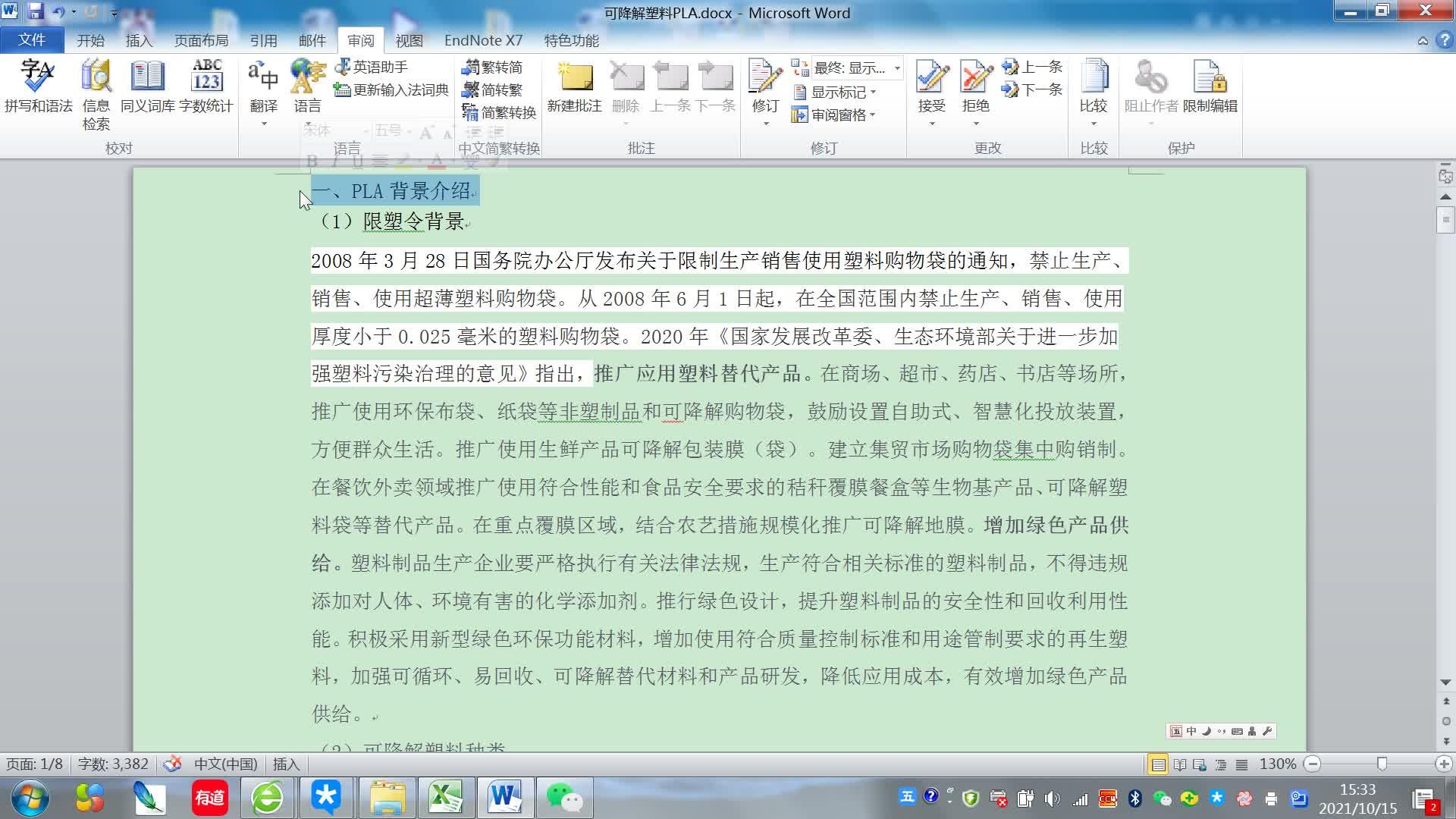1456x819 pixels.
Task: Open the 文件 (File) menu
Action: coord(31,40)
